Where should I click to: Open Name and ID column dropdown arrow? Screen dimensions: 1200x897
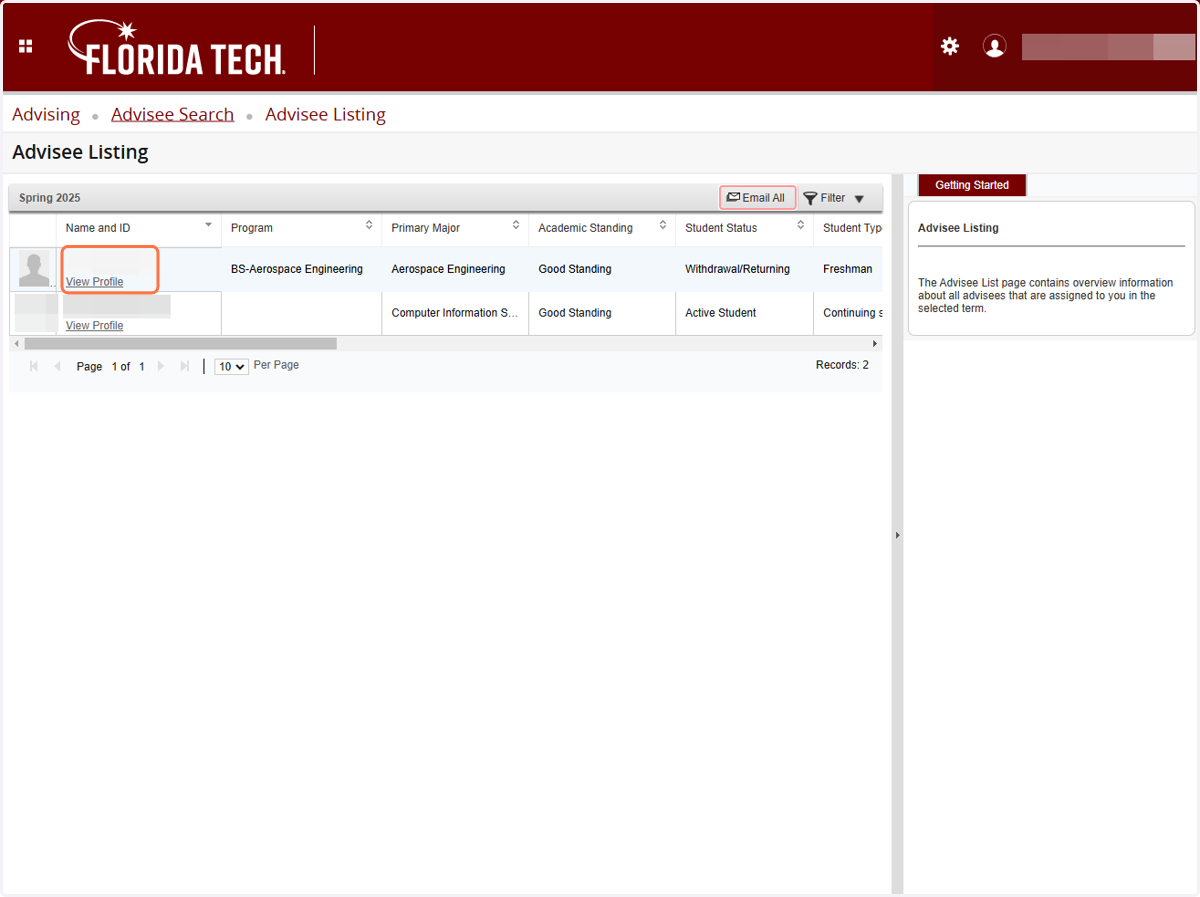(208, 225)
